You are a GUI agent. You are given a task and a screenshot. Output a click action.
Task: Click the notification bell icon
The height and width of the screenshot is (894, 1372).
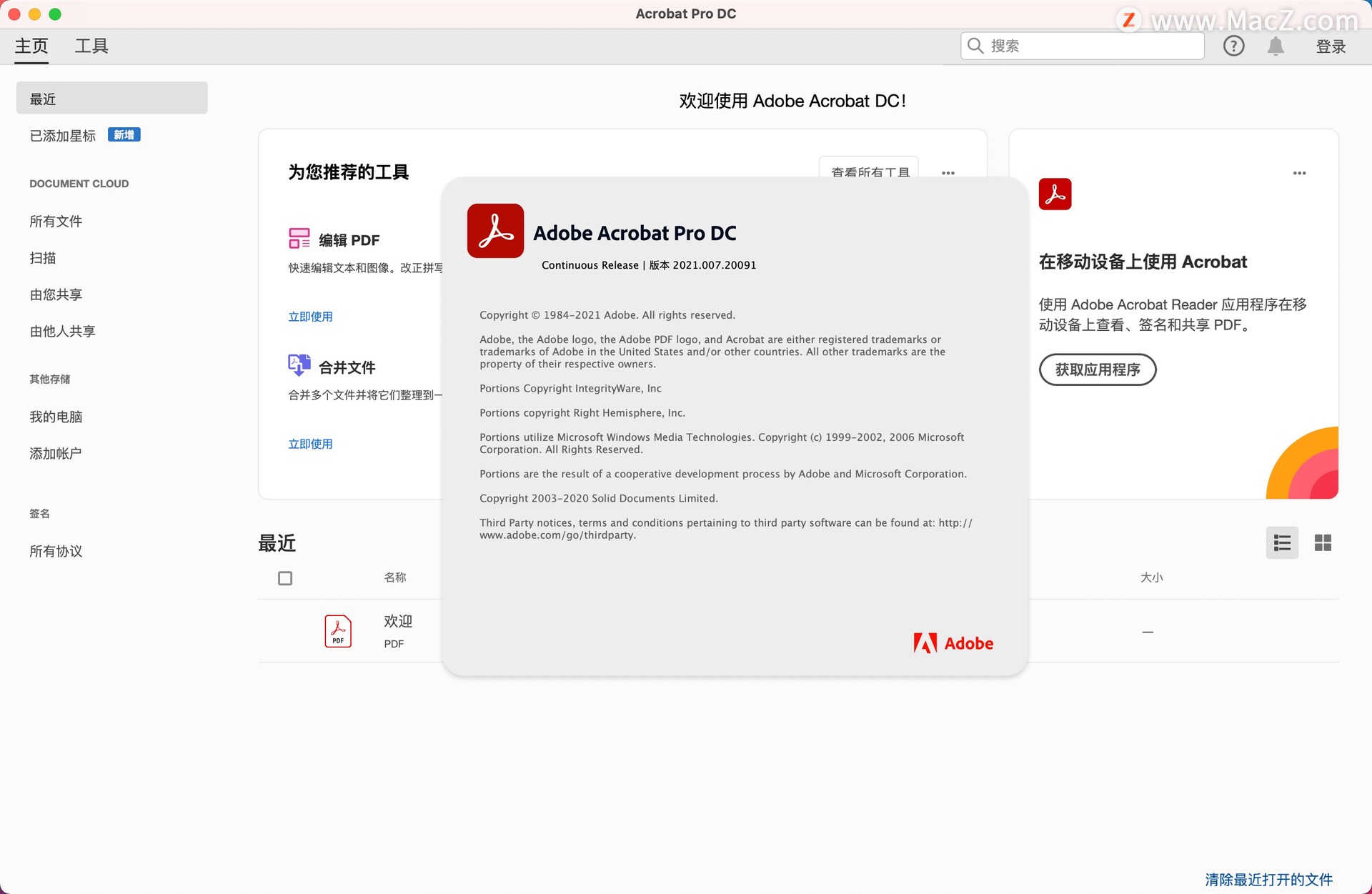[x=1276, y=46]
